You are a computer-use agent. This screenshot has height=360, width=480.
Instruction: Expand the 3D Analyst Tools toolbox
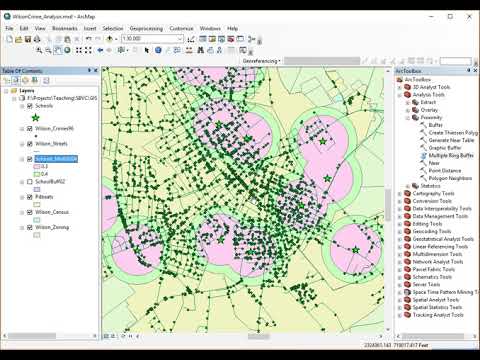click(x=400, y=87)
